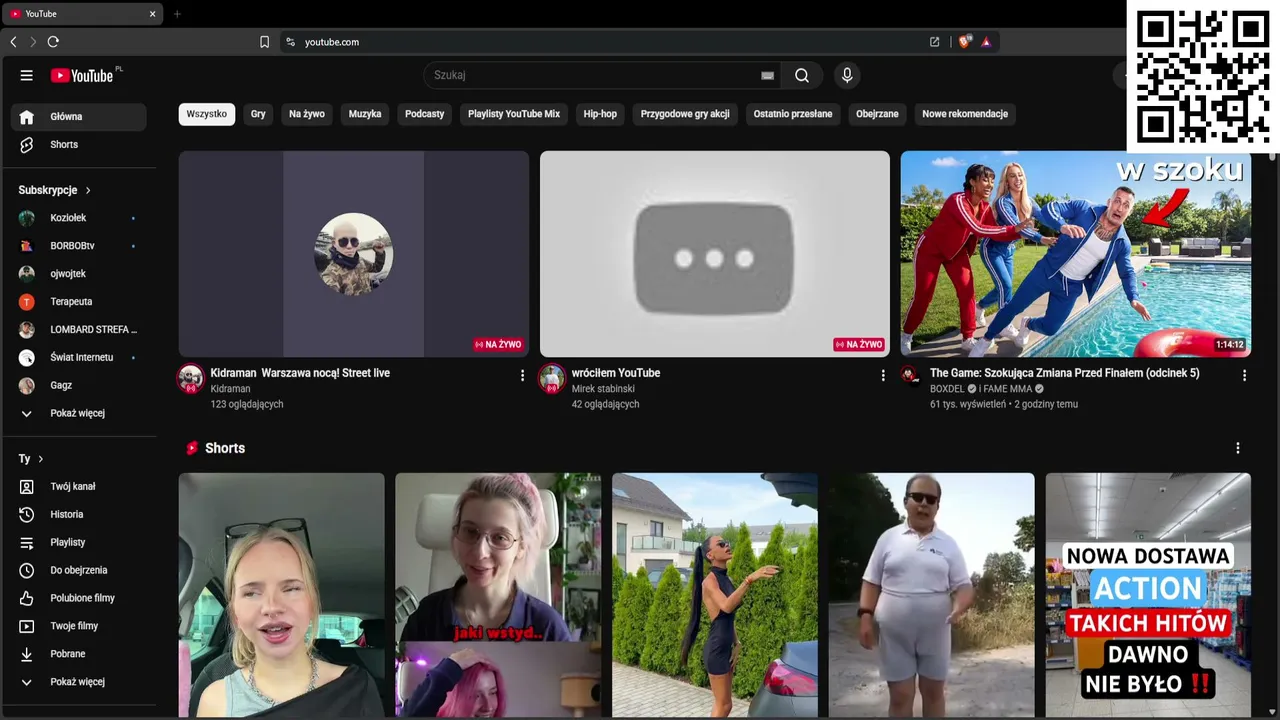Open the ojwojtek subscription
The width and height of the screenshot is (1280, 720).
coord(79,274)
